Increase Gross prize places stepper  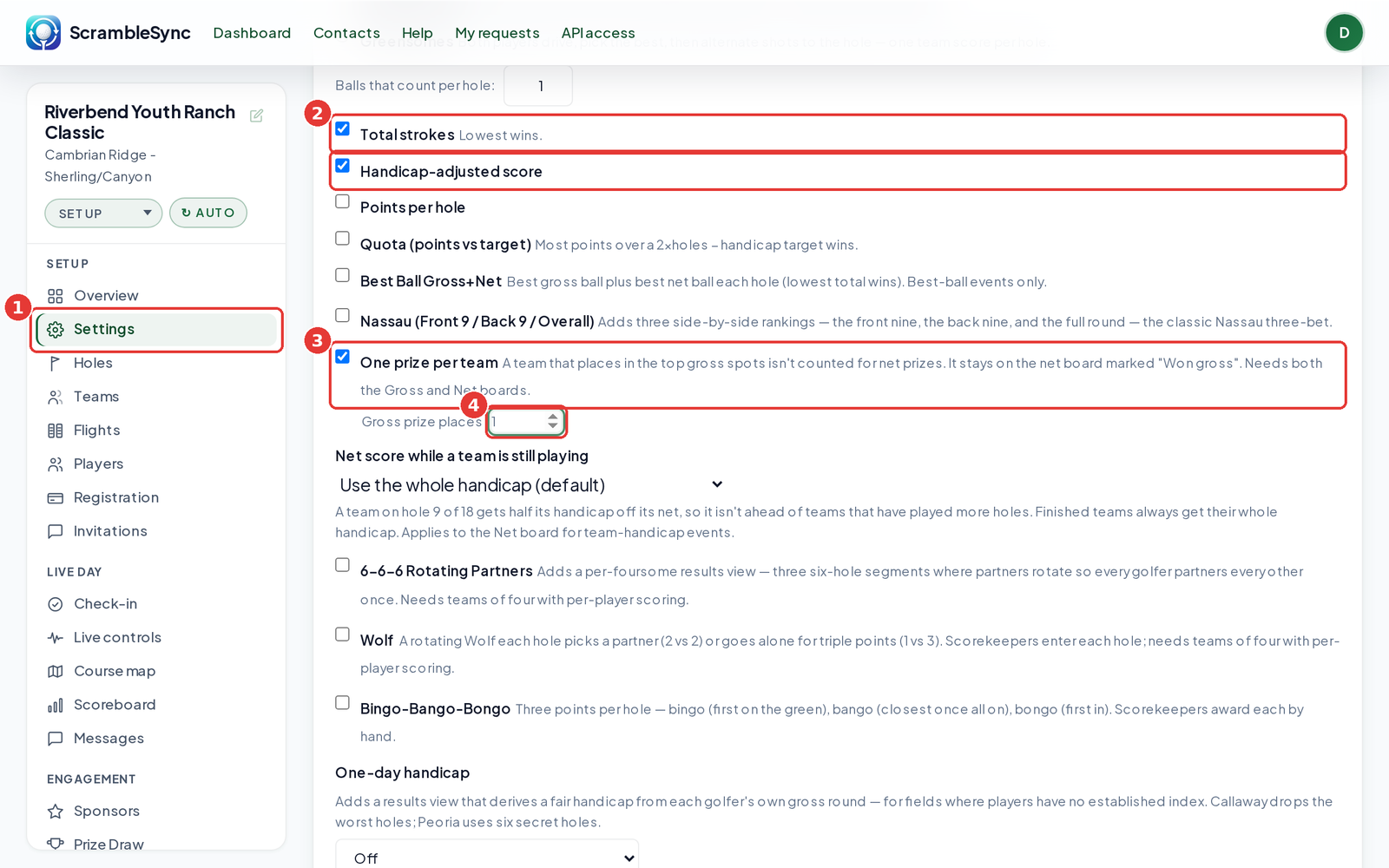pos(553,417)
